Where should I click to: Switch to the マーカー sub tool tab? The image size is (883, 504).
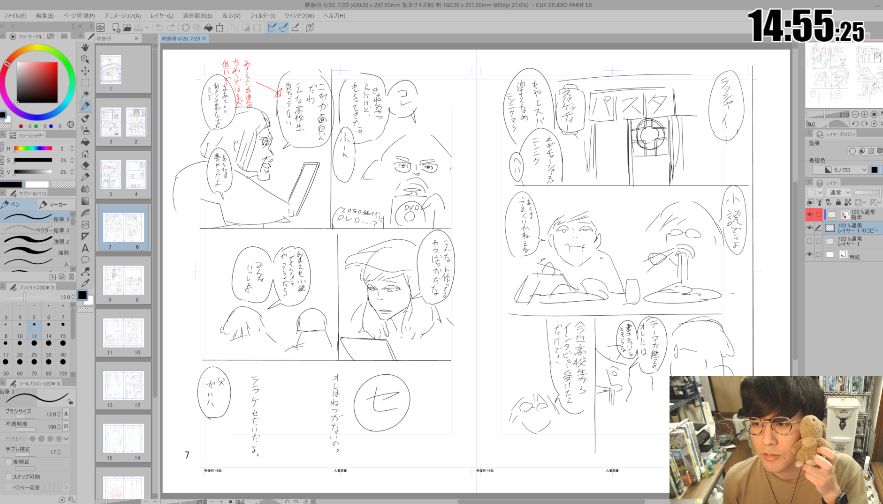coord(54,204)
